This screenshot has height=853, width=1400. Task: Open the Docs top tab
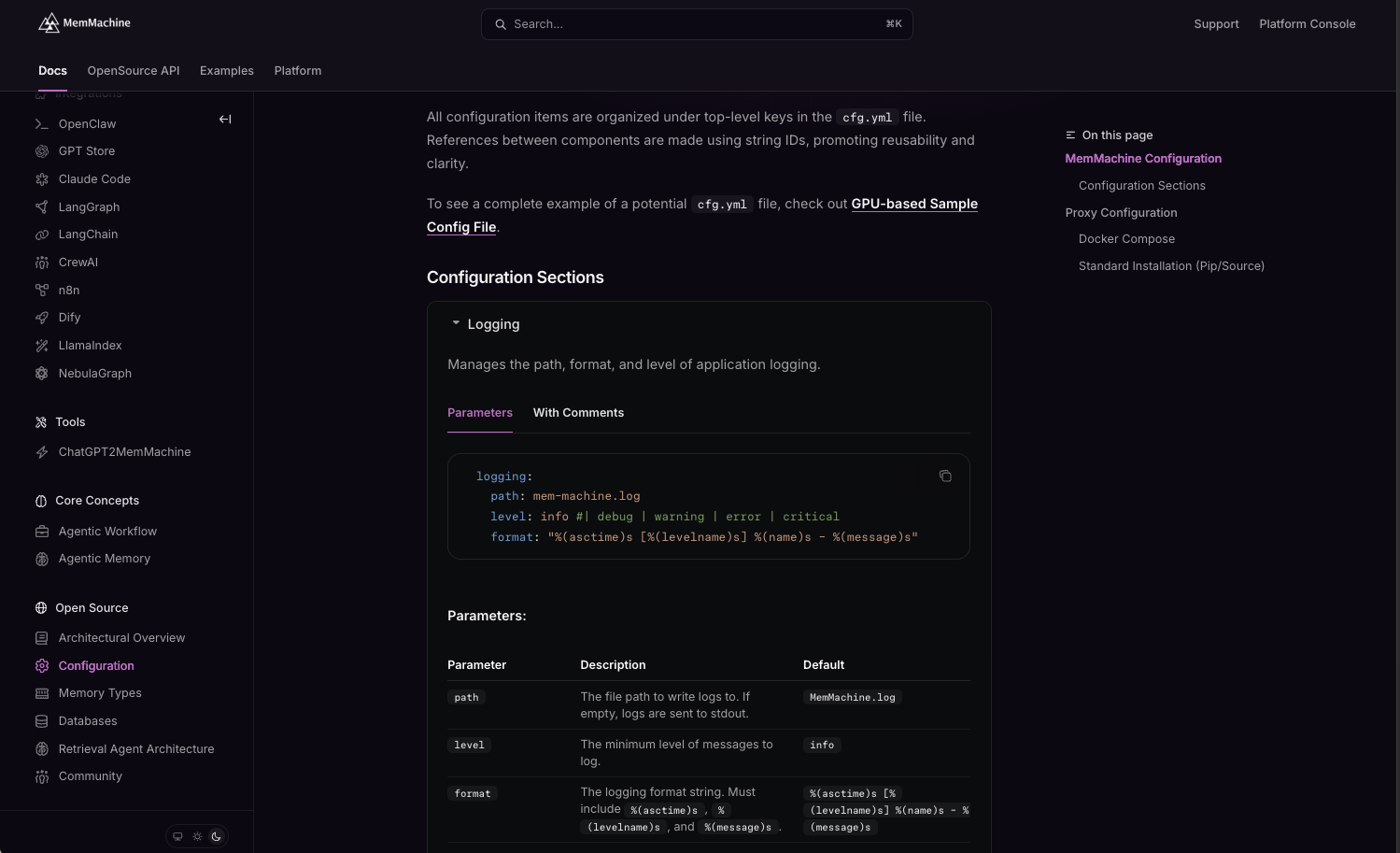tap(52, 71)
